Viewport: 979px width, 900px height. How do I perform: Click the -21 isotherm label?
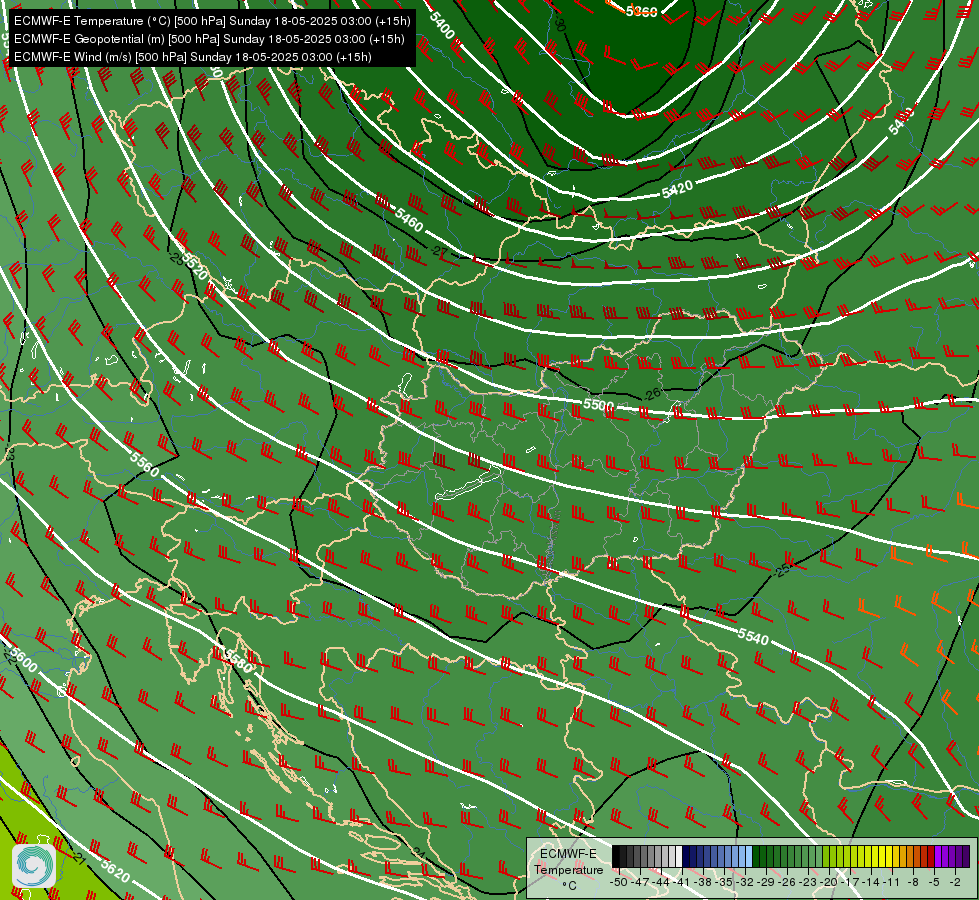pos(78,858)
